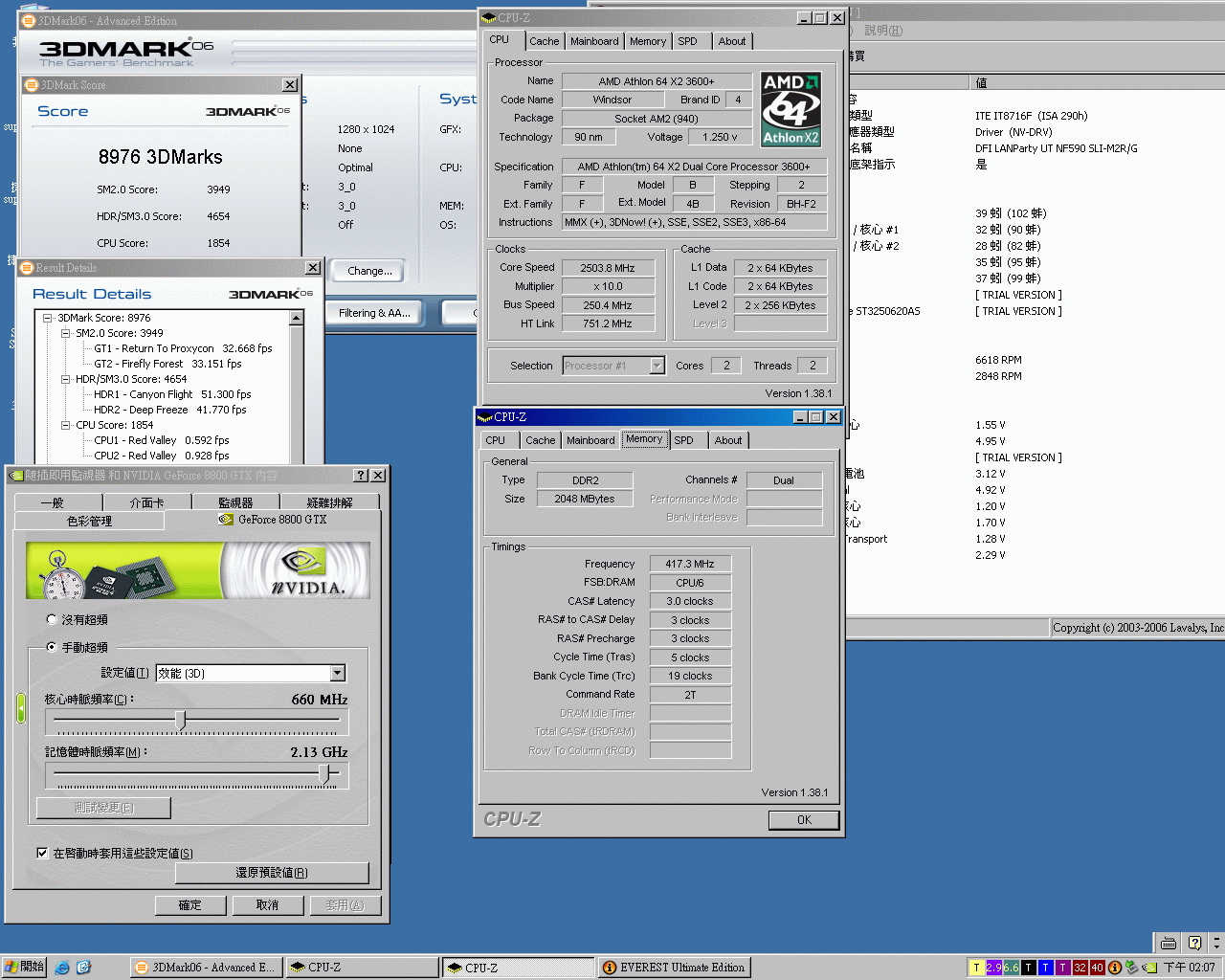Click the memory Frequency 417.3 MHz value
This screenshot has height=980, width=1225.
(690, 564)
